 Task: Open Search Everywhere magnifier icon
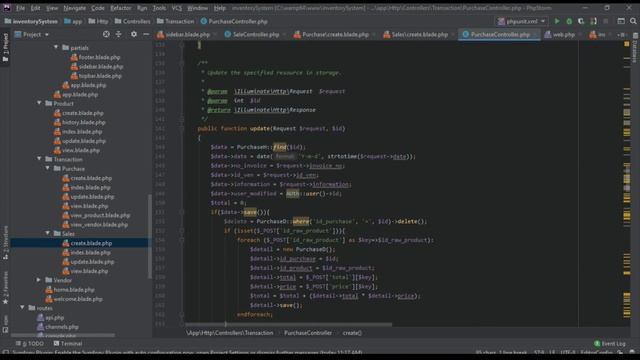633,21
